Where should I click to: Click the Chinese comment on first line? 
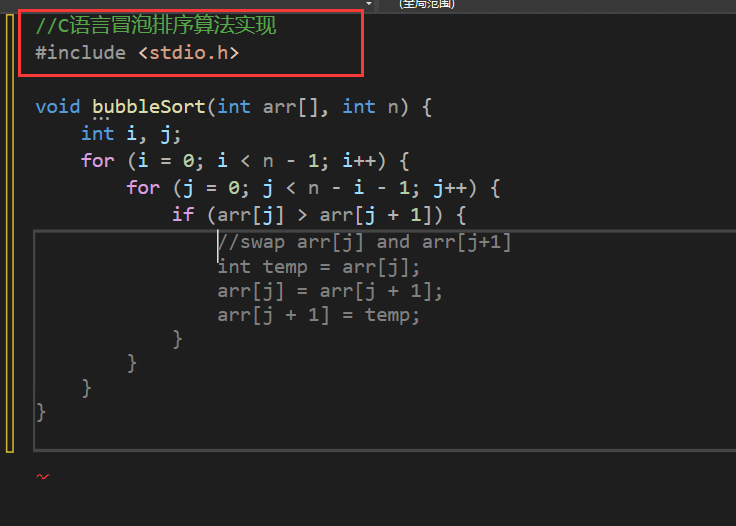point(155,26)
